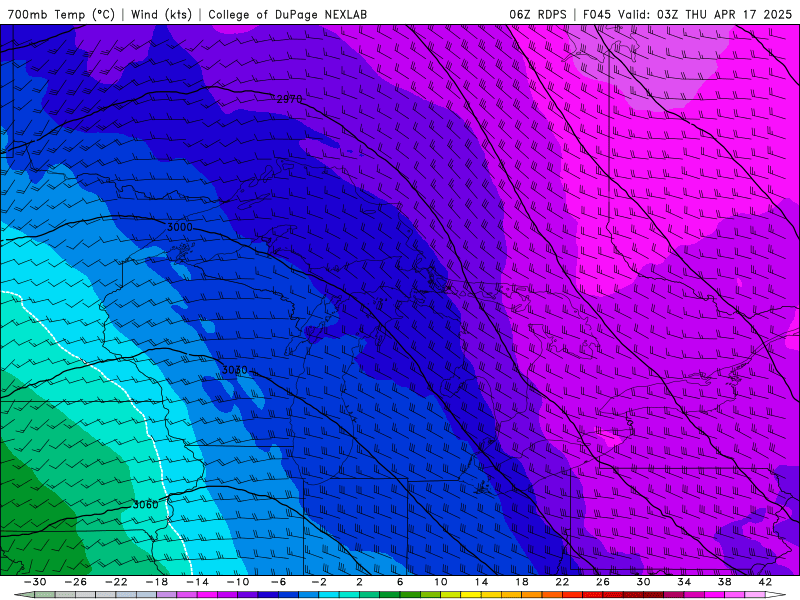Click the 'College of DuPage NEXLAB' credit text
The width and height of the screenshot is (800, 600).
click(287, 14)
